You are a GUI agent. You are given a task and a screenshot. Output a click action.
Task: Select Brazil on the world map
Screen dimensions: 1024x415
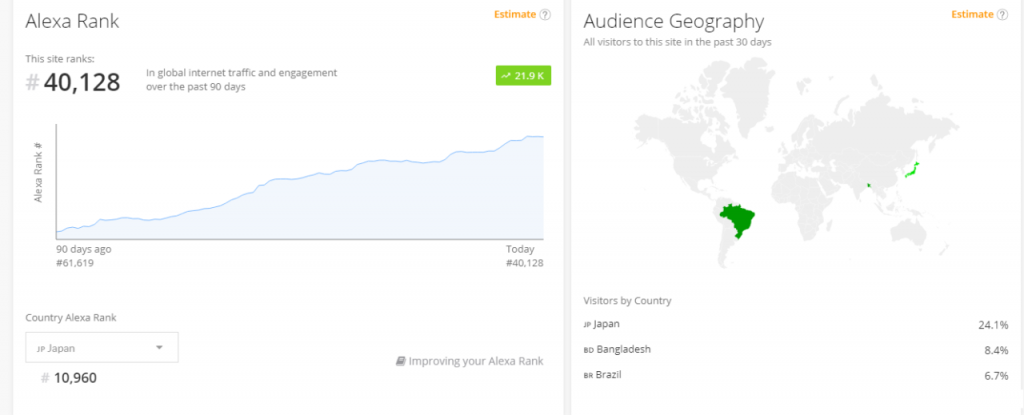coord(740,220)
